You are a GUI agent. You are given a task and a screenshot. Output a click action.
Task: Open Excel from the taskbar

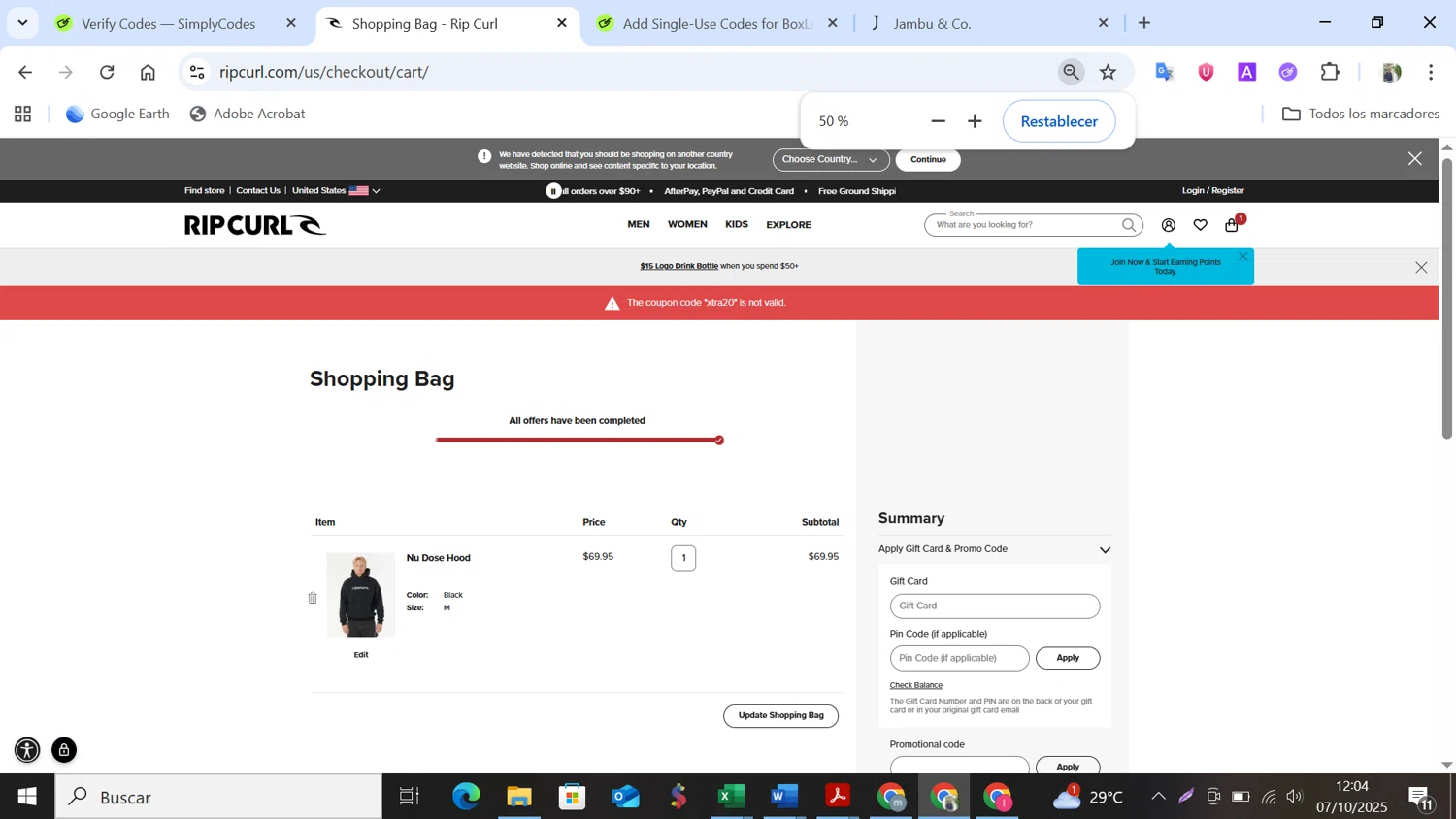(x=730, y=798)
